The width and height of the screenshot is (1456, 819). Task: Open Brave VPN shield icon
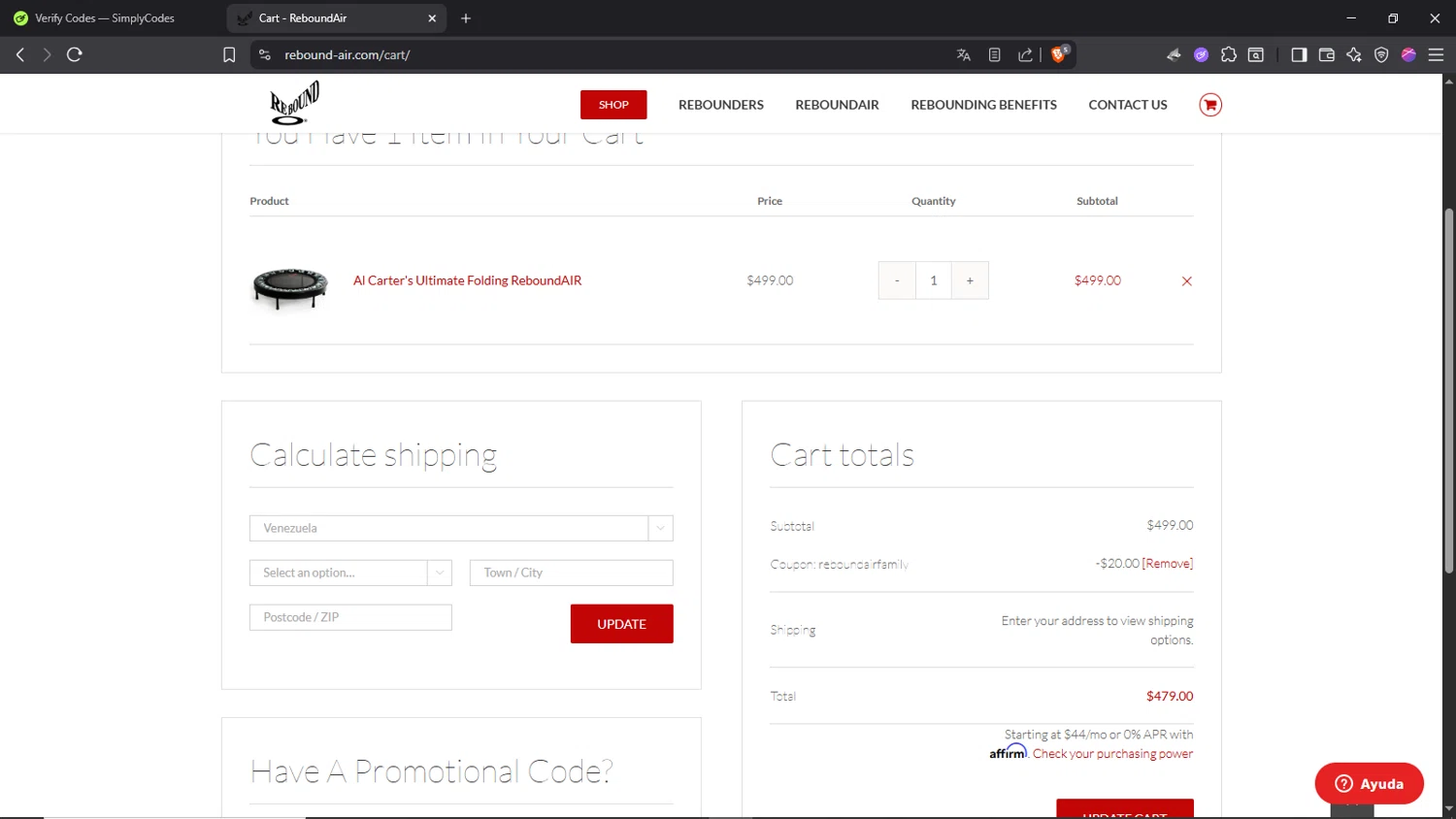pyautogui.click(x=1381, y=55)
